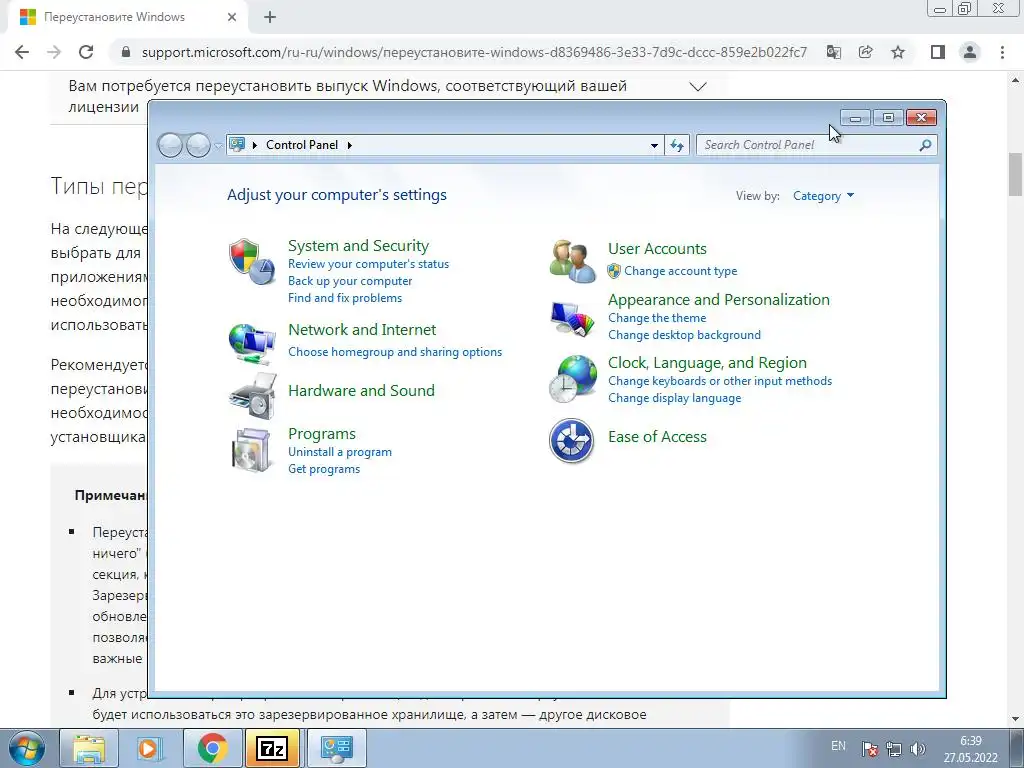Click Chrome's back navigation arrow
The height and width of the screenshot is (768, 1024).
[22, 52]
